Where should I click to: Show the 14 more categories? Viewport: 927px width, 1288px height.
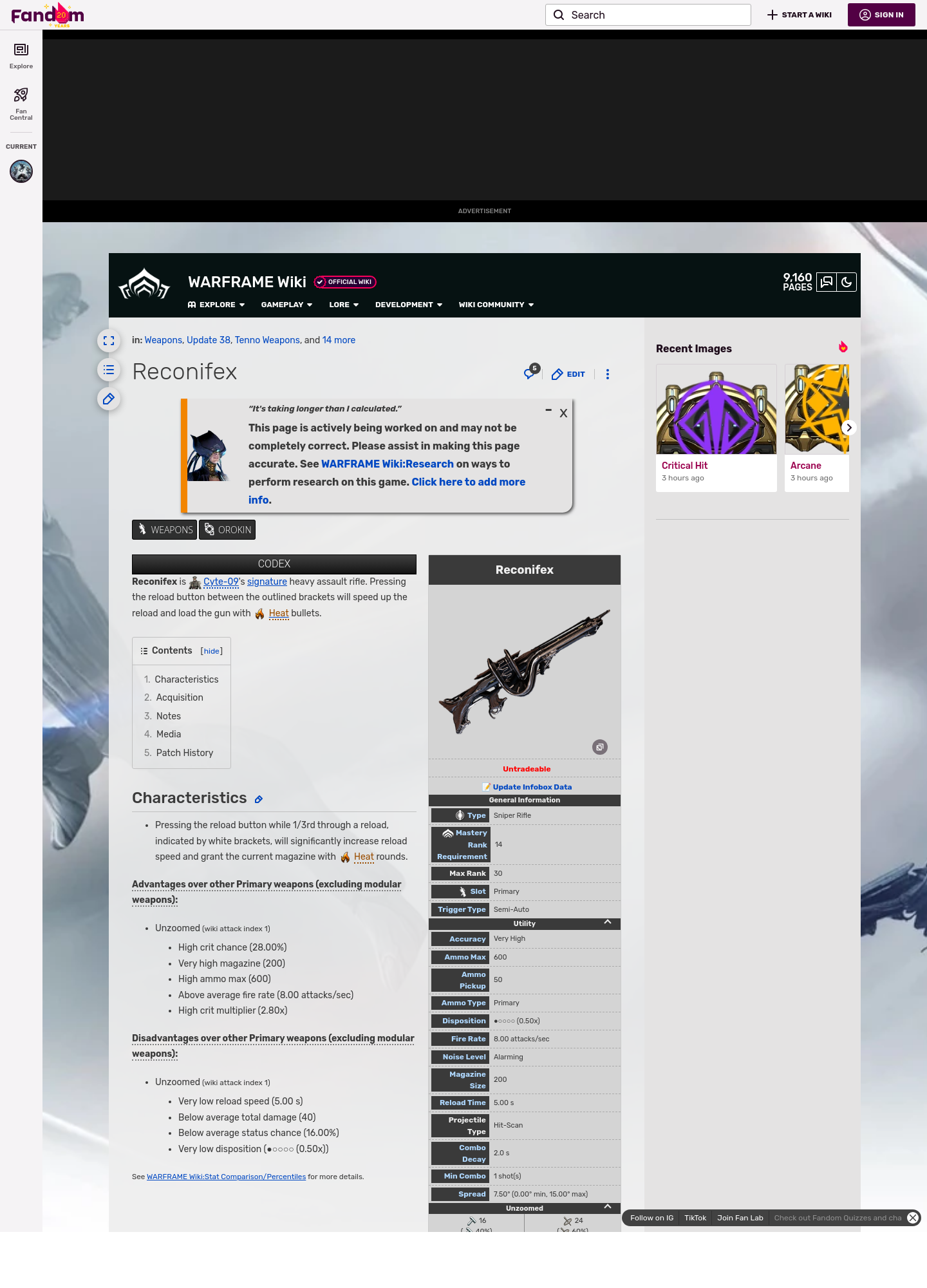tap(339, 340)
